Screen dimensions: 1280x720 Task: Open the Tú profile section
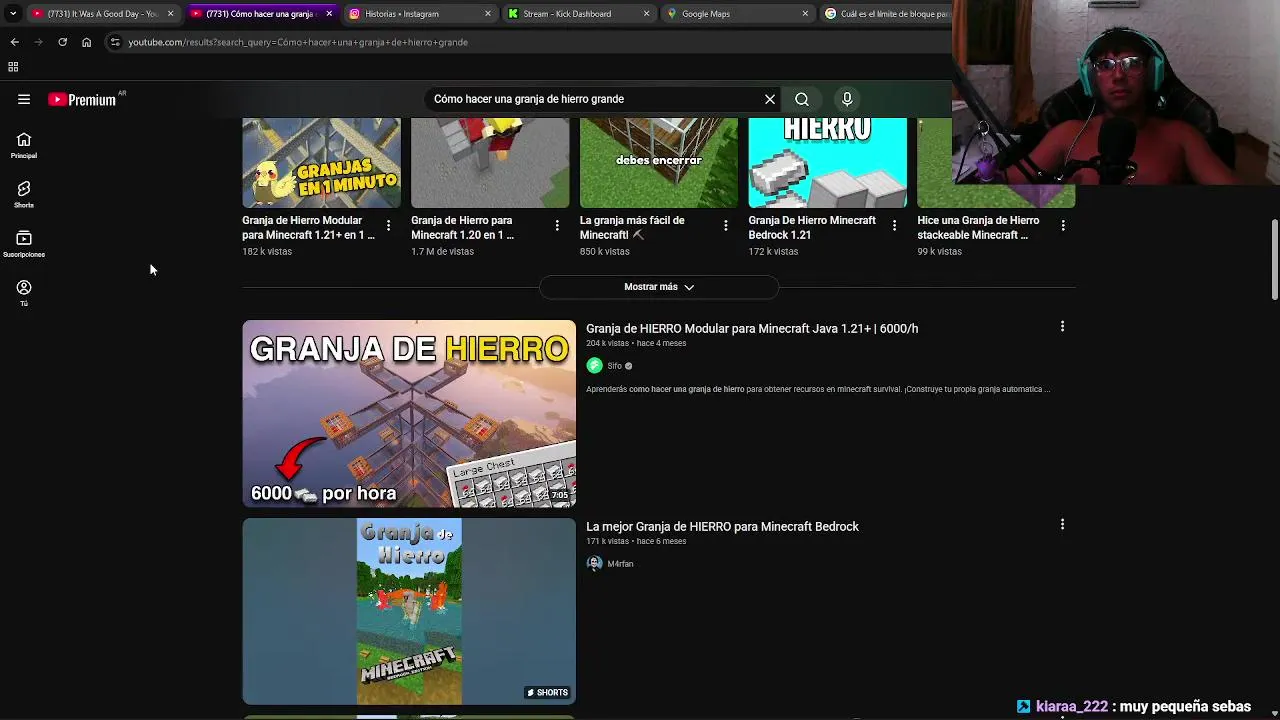coord(24,293)
